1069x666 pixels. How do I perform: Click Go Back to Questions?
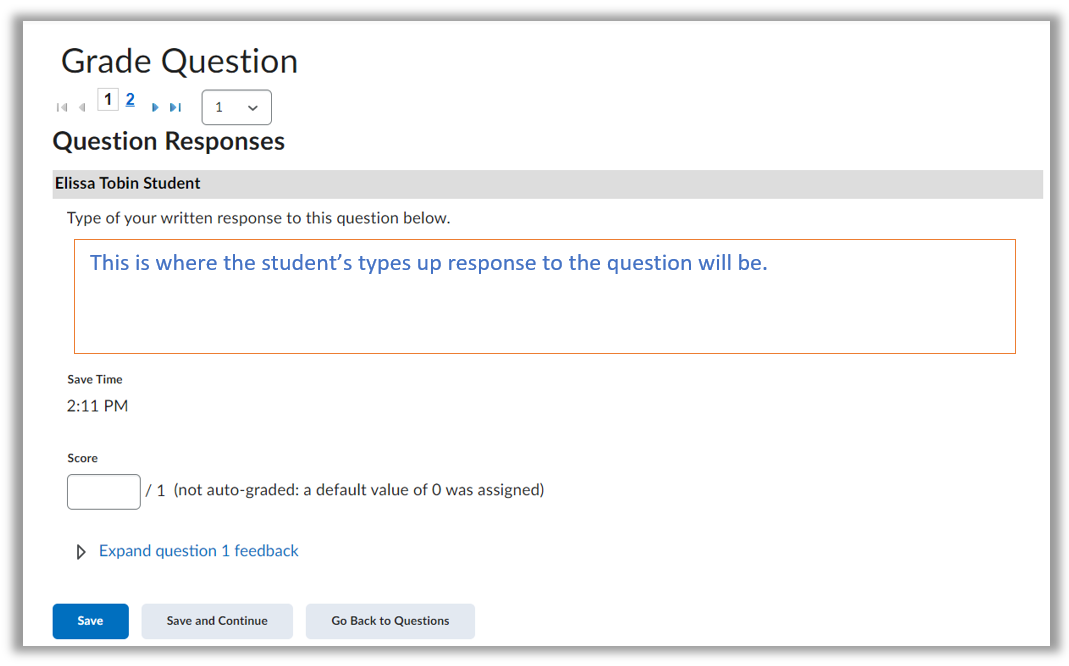[390, 621]
